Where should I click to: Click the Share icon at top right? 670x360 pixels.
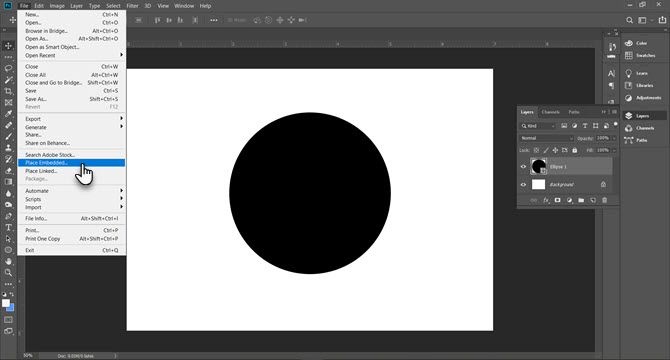(662, 20)
